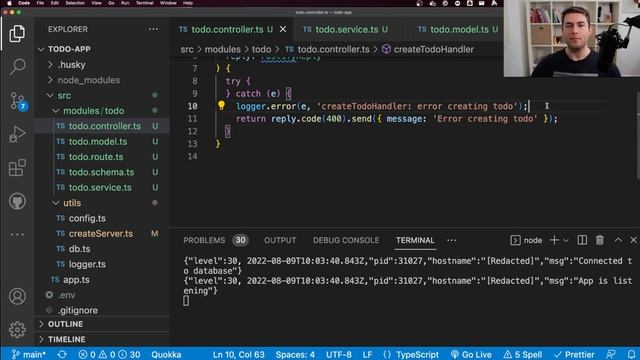Open the Explorer view in the activity bar

(x=17, y=33)
